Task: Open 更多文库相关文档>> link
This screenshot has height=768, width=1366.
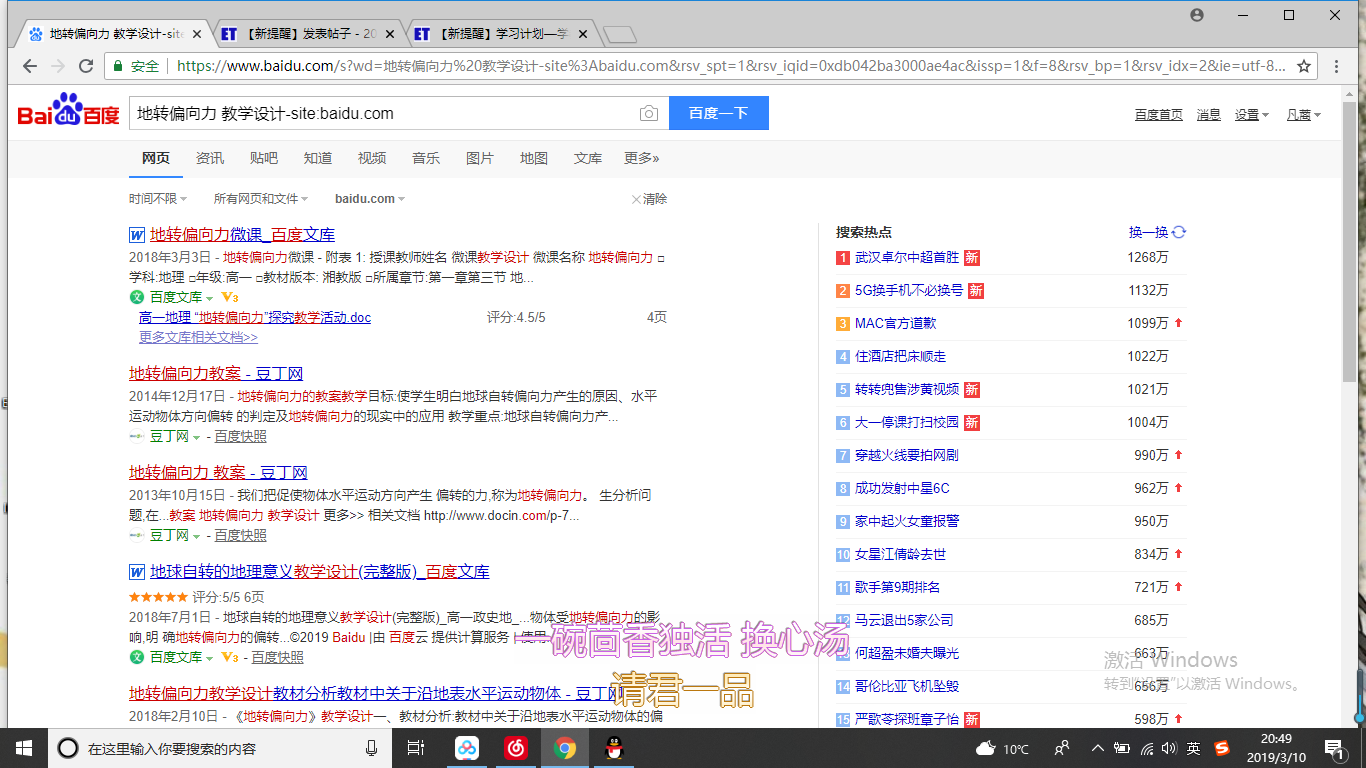Action: pos(198,337)
